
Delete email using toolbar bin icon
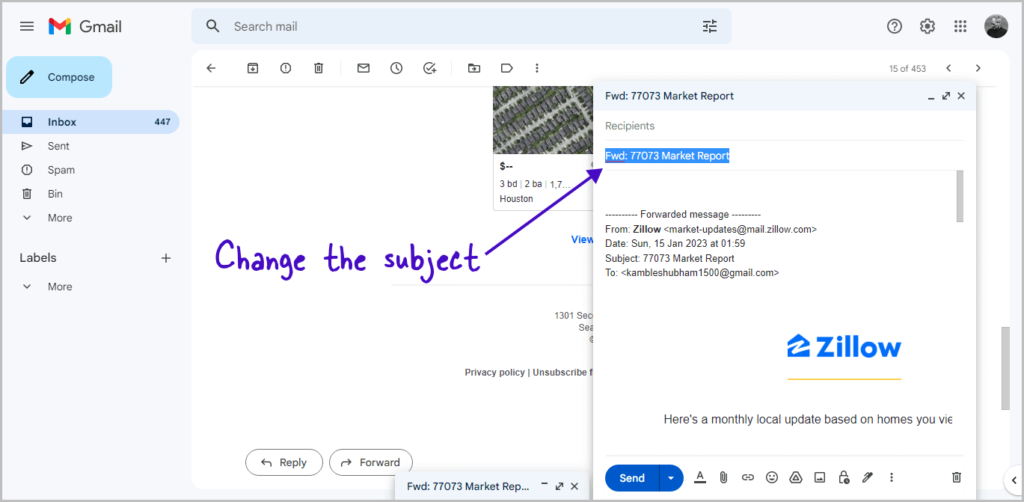coord(318,68)
